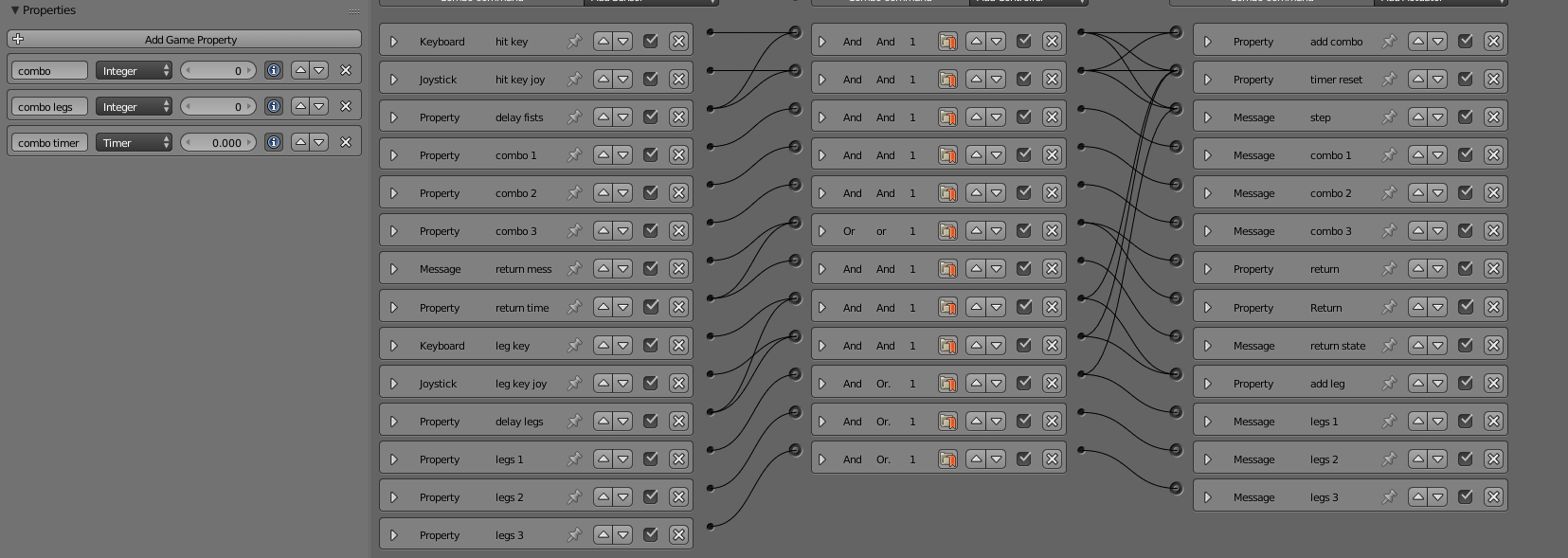Deactivate the 'return time' Property sensor
Screen dimensions: 1568x558
tap(650, 307)
